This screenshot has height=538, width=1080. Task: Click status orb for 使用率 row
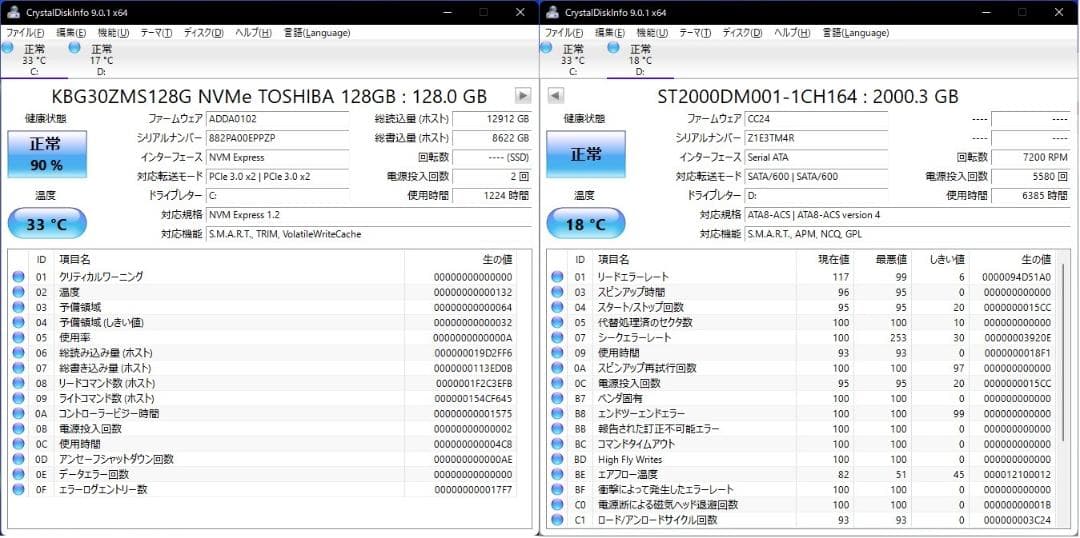point(18,338)
